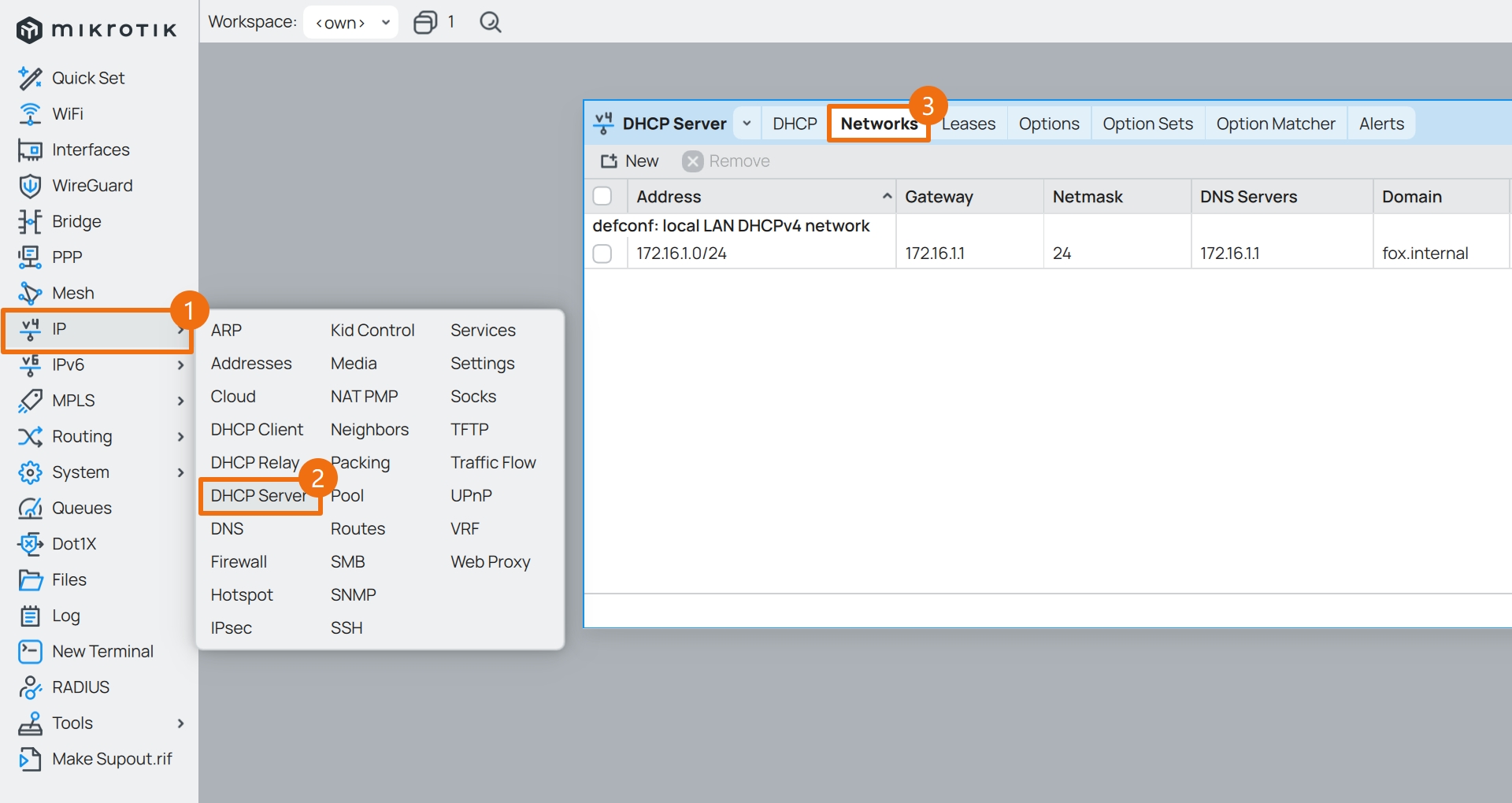Open ARP from the IP menu

point(226,331)
